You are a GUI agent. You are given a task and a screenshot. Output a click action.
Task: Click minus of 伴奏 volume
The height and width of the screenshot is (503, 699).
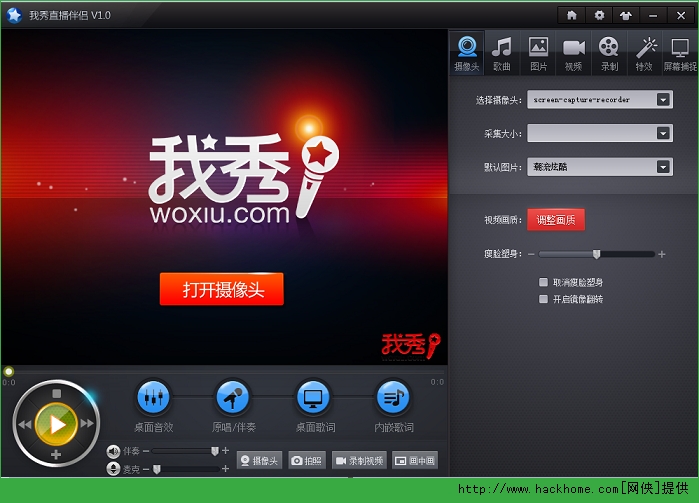pyautogui.click(x=146, y=451)
